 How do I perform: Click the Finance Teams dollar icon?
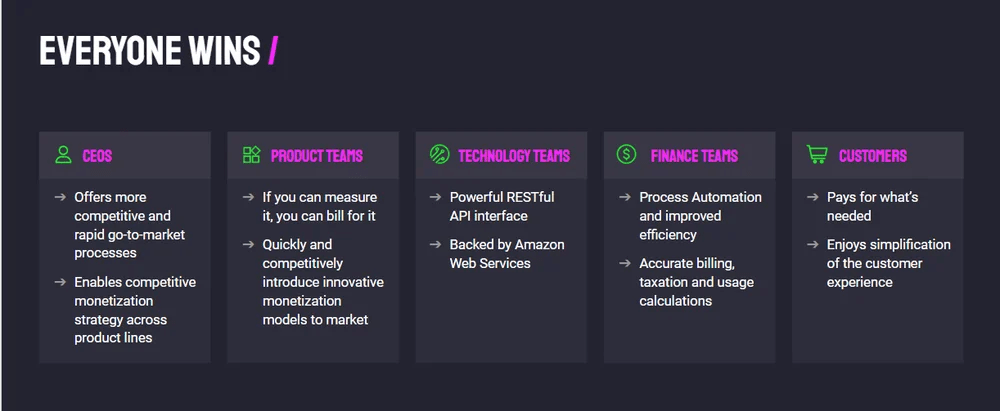(627, 155)
